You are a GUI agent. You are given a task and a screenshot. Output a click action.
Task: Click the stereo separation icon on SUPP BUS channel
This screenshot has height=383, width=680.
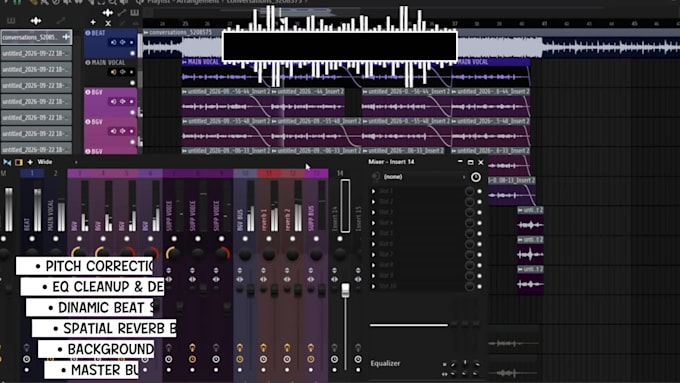click(311, 279)
